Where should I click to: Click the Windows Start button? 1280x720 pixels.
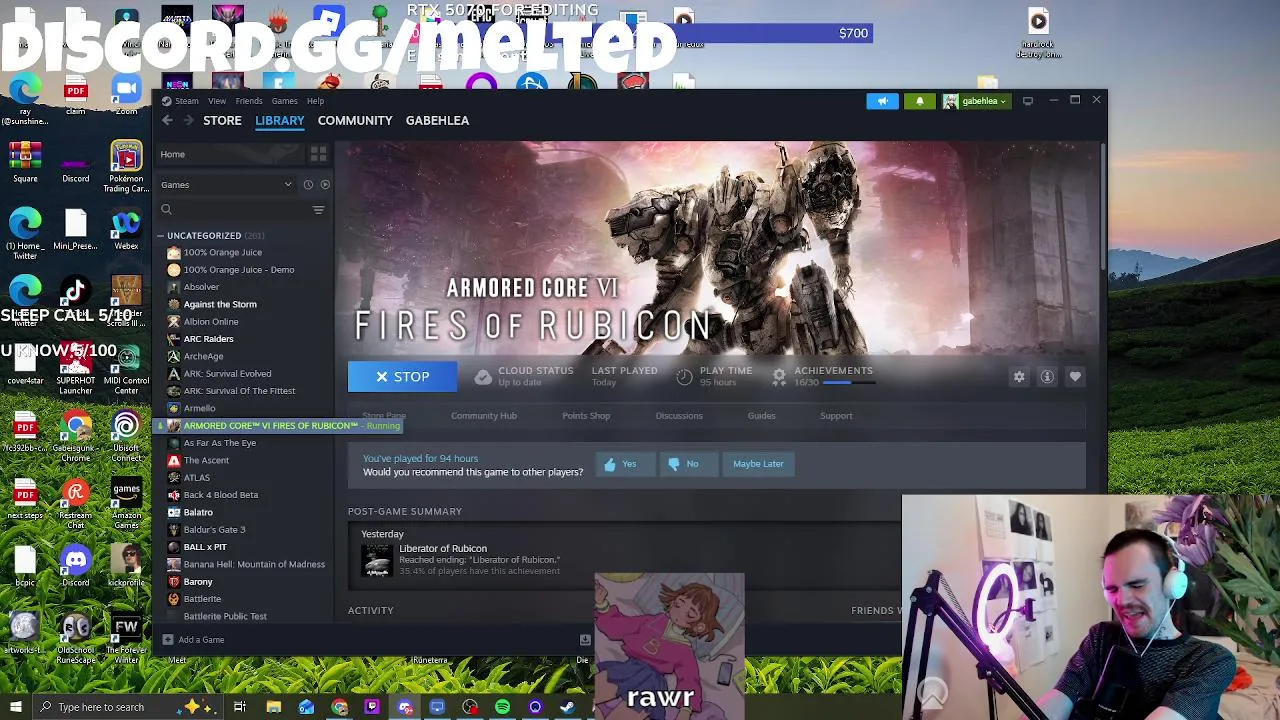pyautogui.click(x=15, y=707)
